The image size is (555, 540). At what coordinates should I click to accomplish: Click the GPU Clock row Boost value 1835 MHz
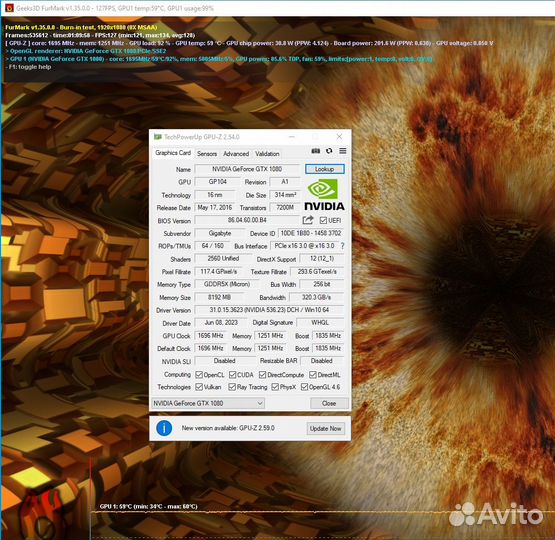coord(328,335)
